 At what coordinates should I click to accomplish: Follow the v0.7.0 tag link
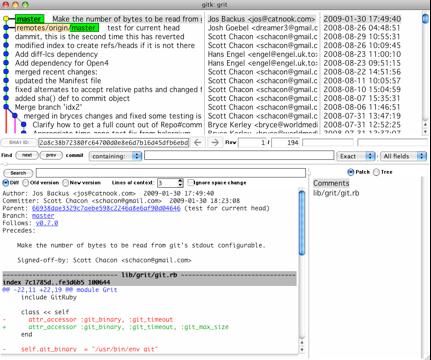click(x=47, y=223)
